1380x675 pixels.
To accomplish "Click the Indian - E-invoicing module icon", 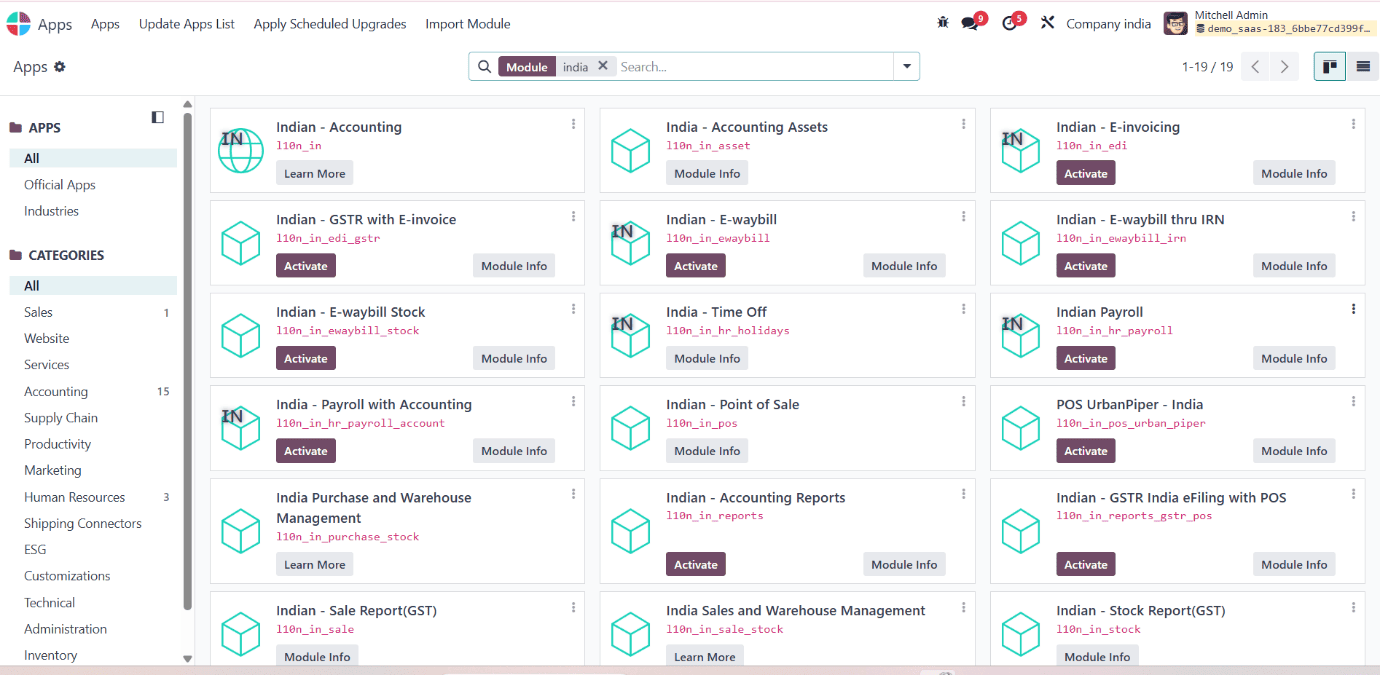I will coord(1021,150).
